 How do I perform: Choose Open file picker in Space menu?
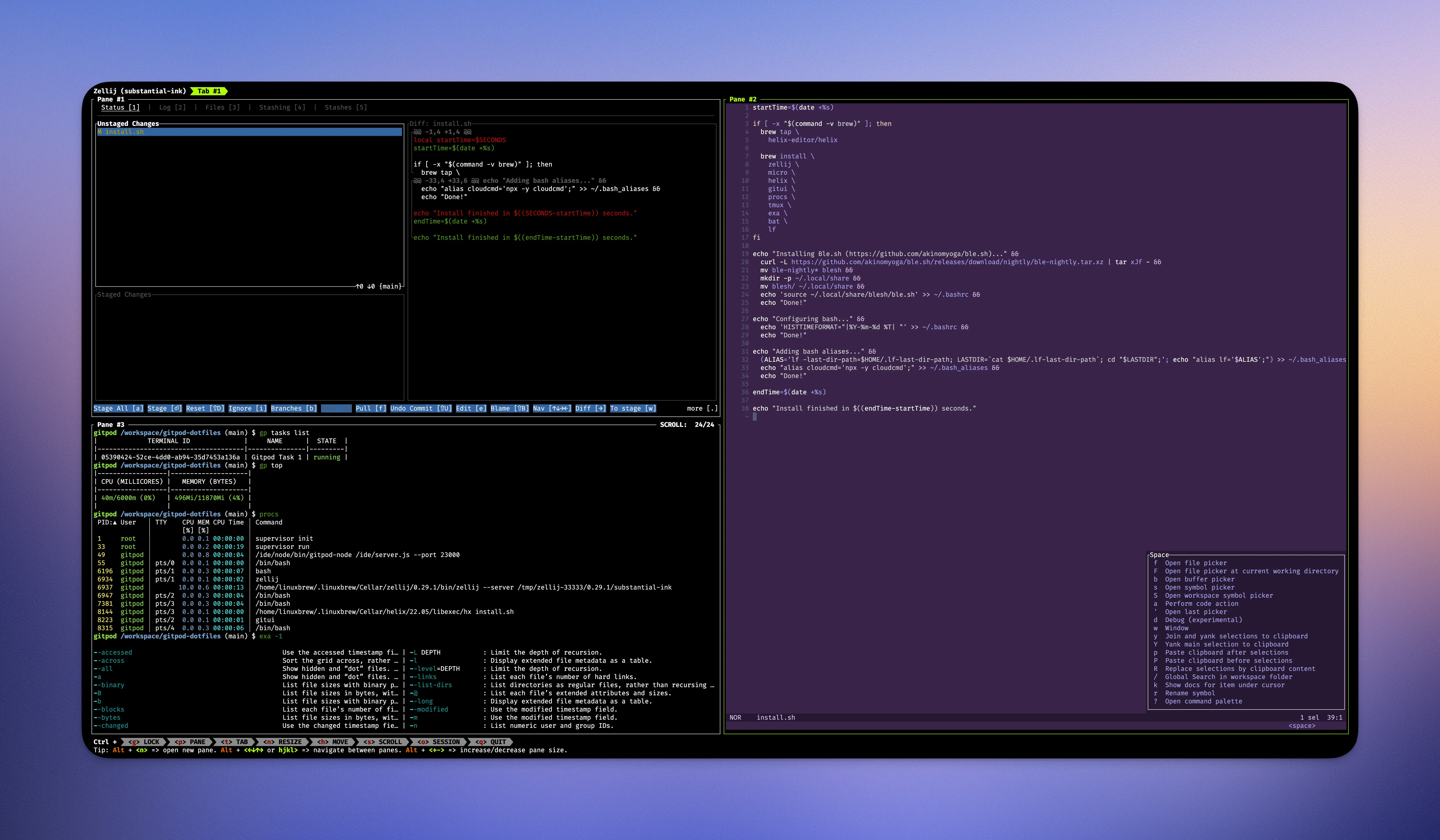click(x=1195, y=563)
